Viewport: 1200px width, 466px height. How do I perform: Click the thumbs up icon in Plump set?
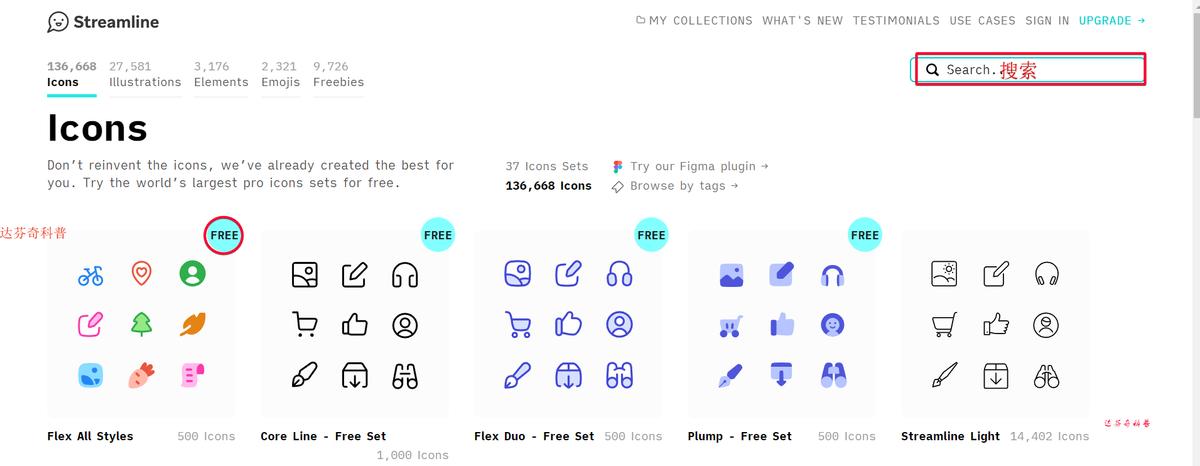[x=781, y=325]
